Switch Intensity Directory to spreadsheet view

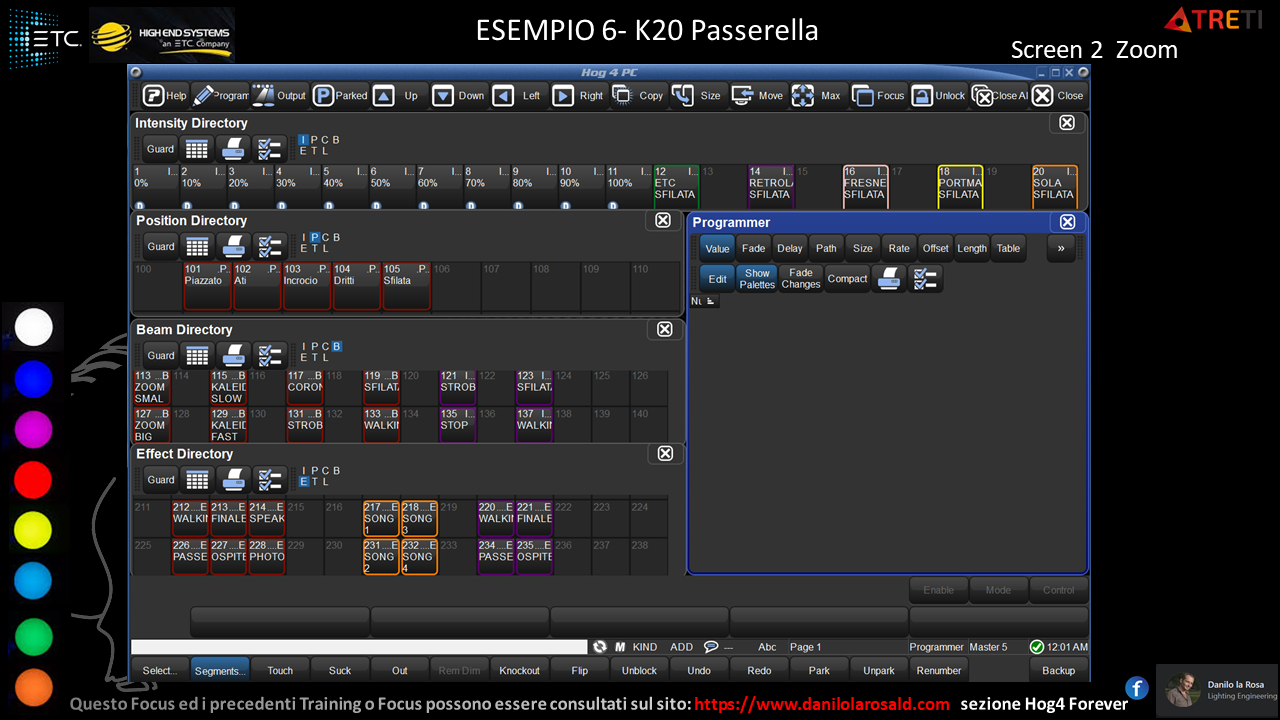pyautogui.click(x=197, y=149)
